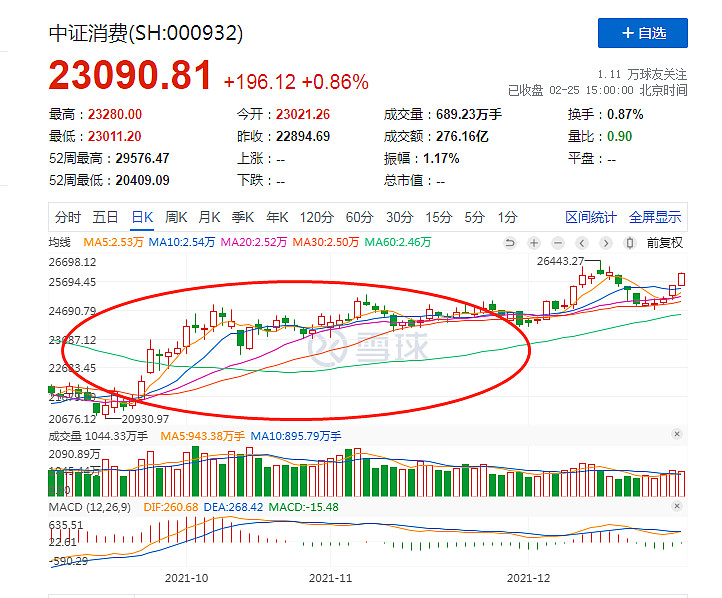Click the volume MA10:895.79万手 label

pyautogui.click(x=296, y=436)
